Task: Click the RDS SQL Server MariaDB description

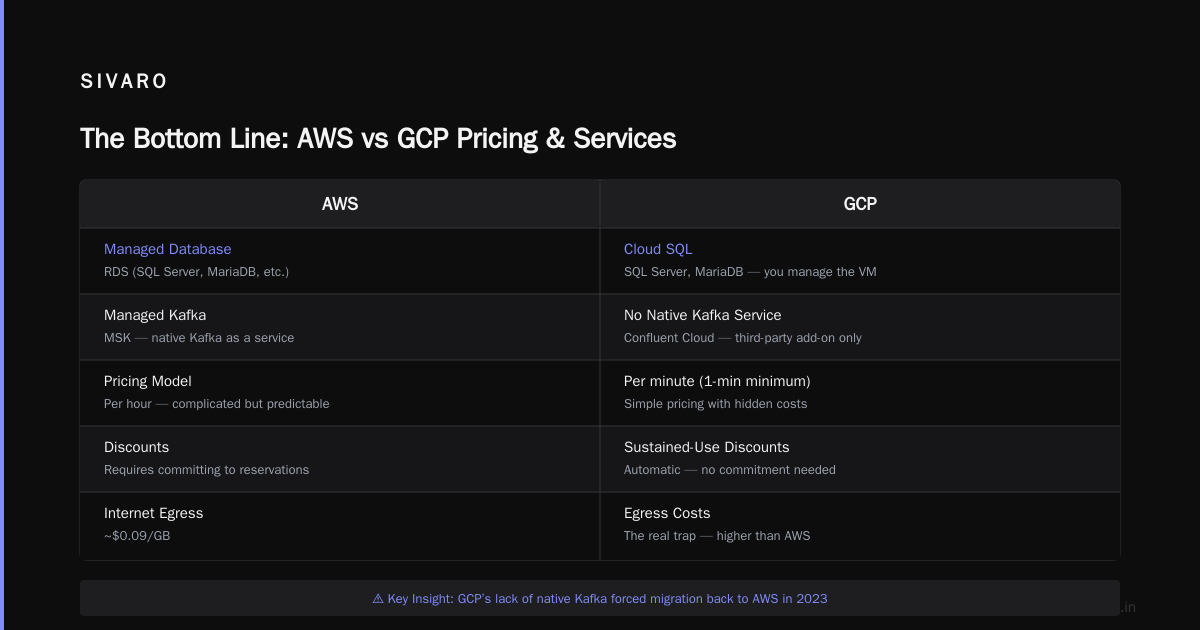Action: pos(196,272)
